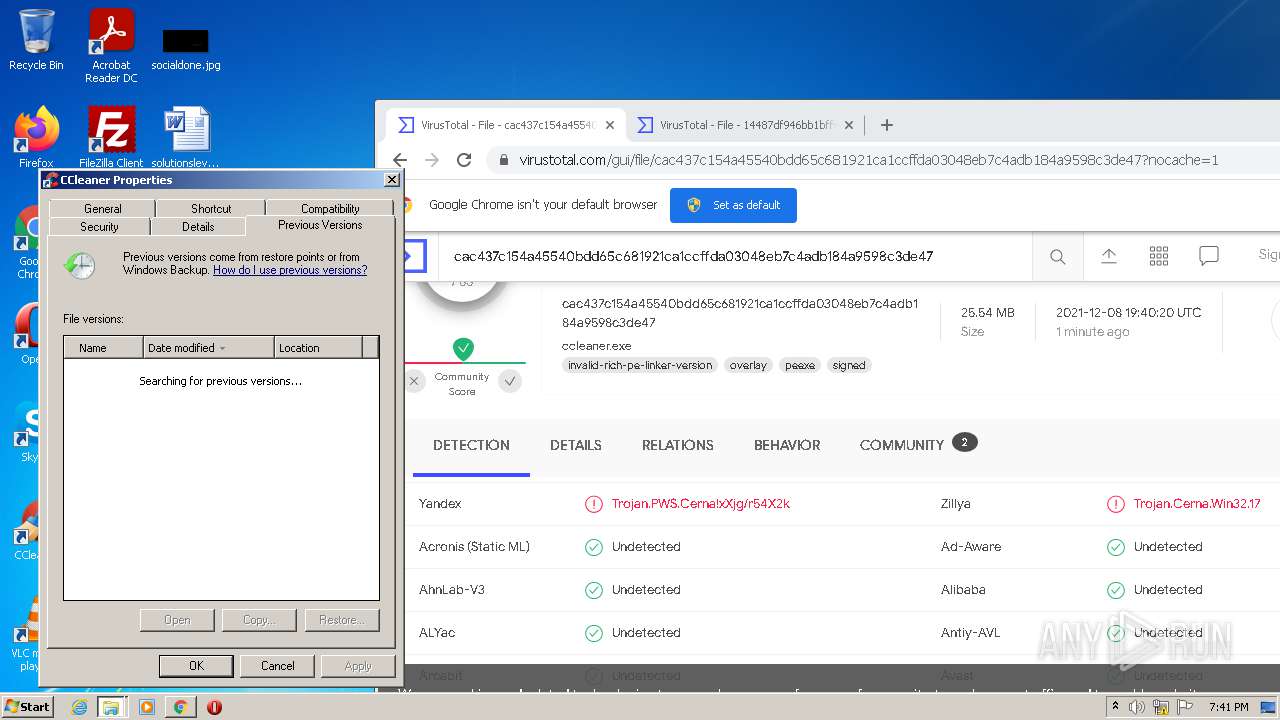Switch to the General tab
The image size is (1280, 720).
coord(102,208)
